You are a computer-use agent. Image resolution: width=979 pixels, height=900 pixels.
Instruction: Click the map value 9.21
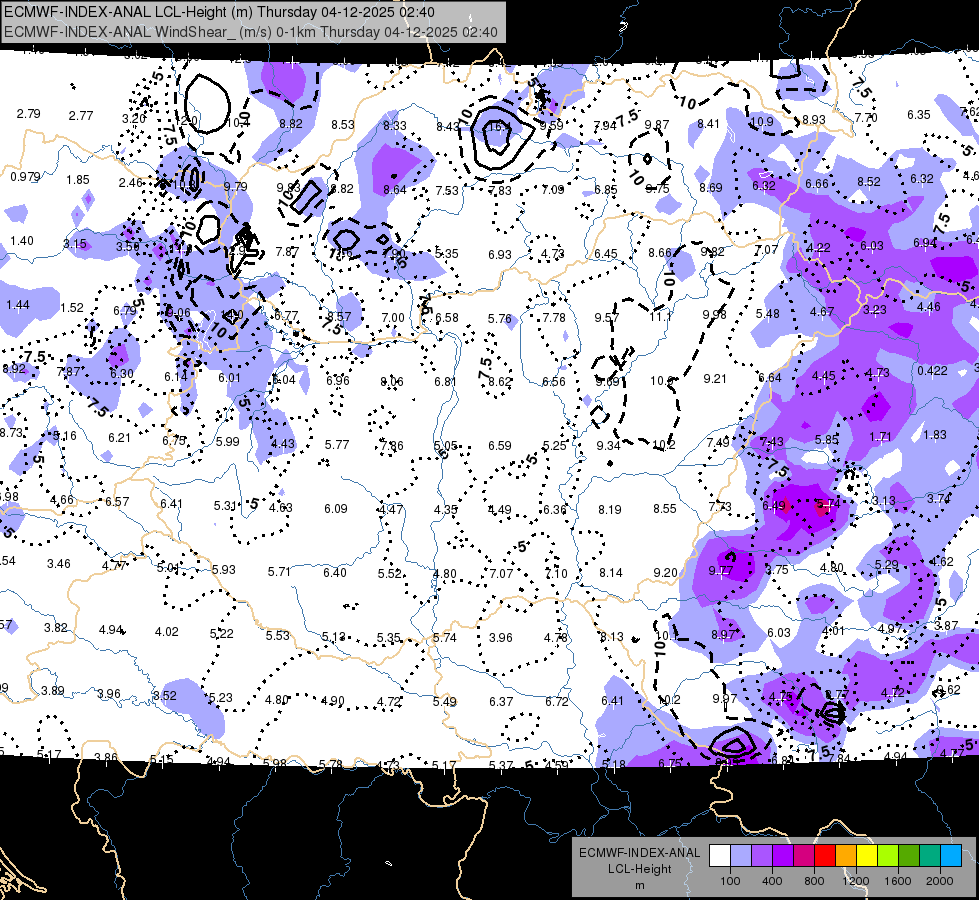point(715,379)
